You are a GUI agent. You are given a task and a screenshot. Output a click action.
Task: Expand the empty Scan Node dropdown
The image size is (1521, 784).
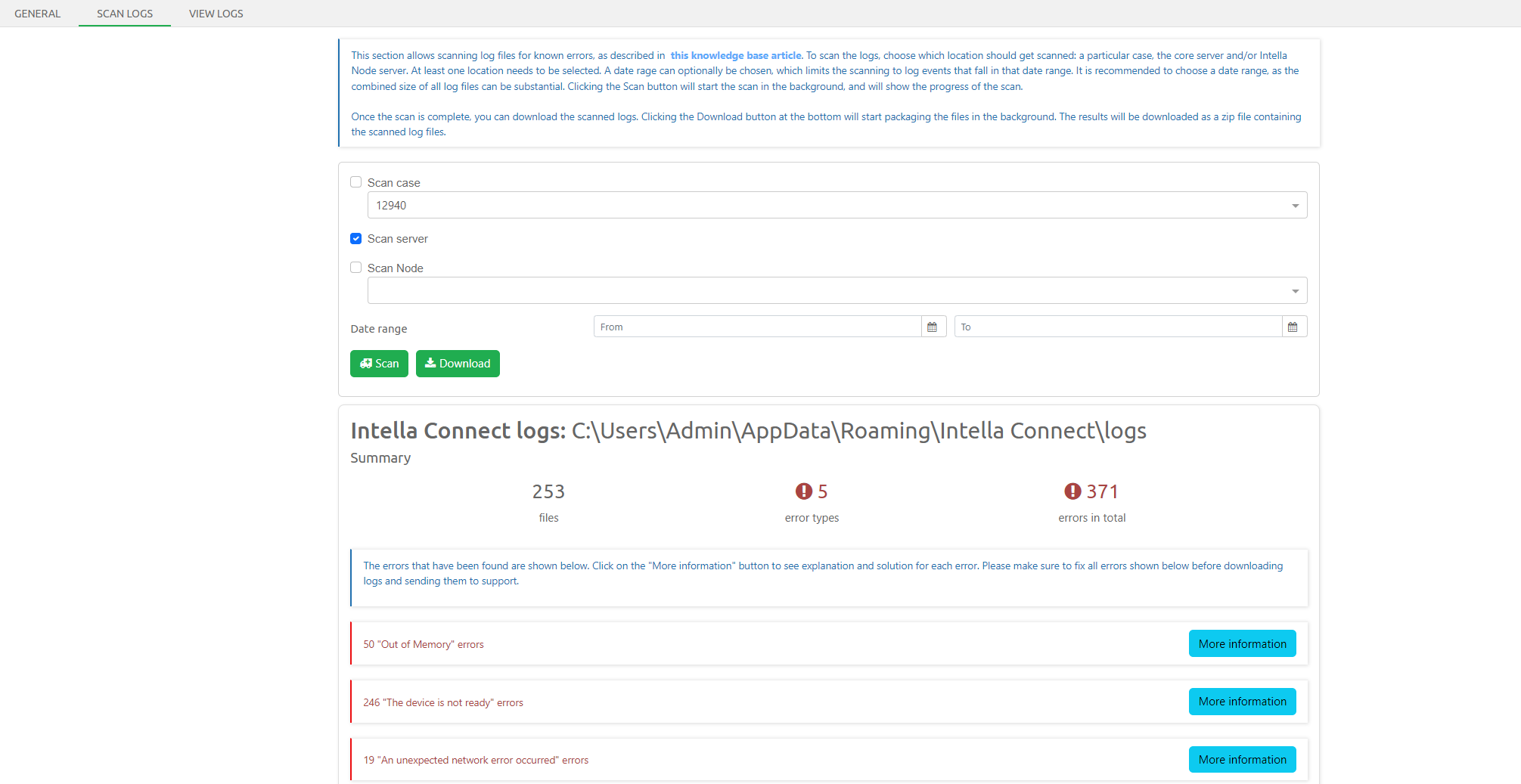pos(836,290)
